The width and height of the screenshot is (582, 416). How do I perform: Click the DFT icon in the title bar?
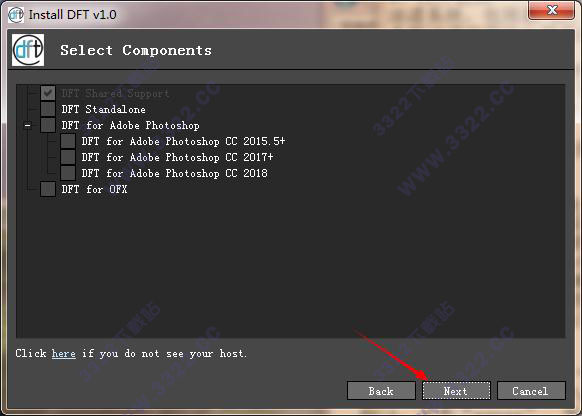pos(16,15)
